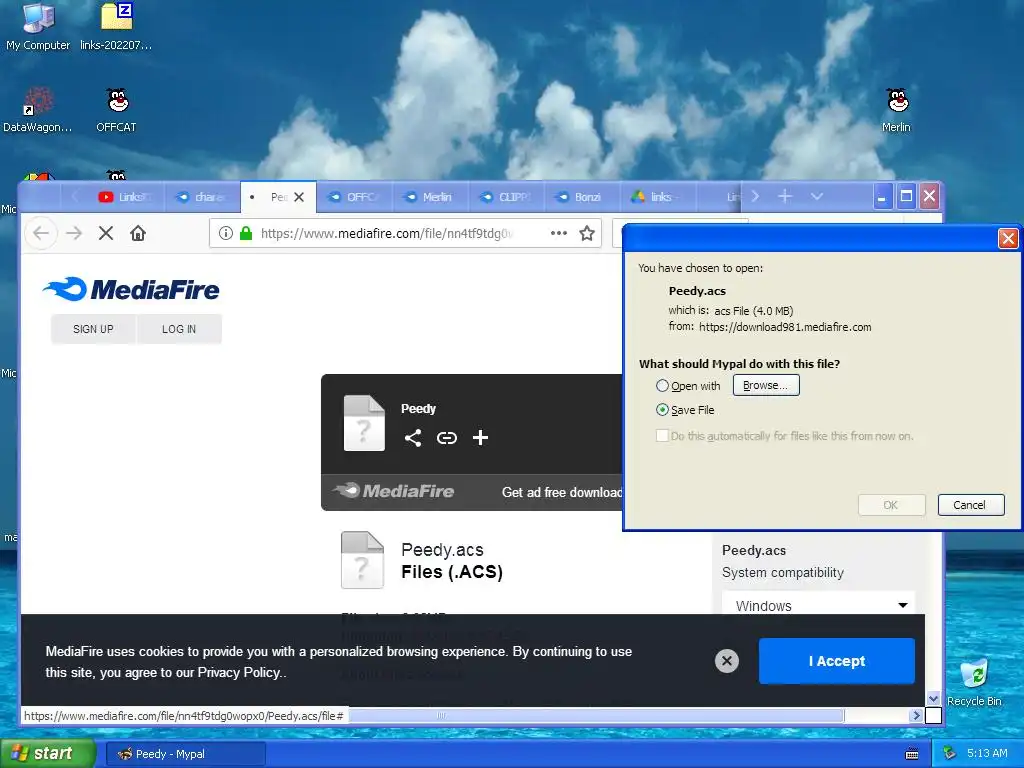The width and height of the screenshot is (1024, 768).
Task: Open the Recycle Bin icon
Action: click(974, 683)
